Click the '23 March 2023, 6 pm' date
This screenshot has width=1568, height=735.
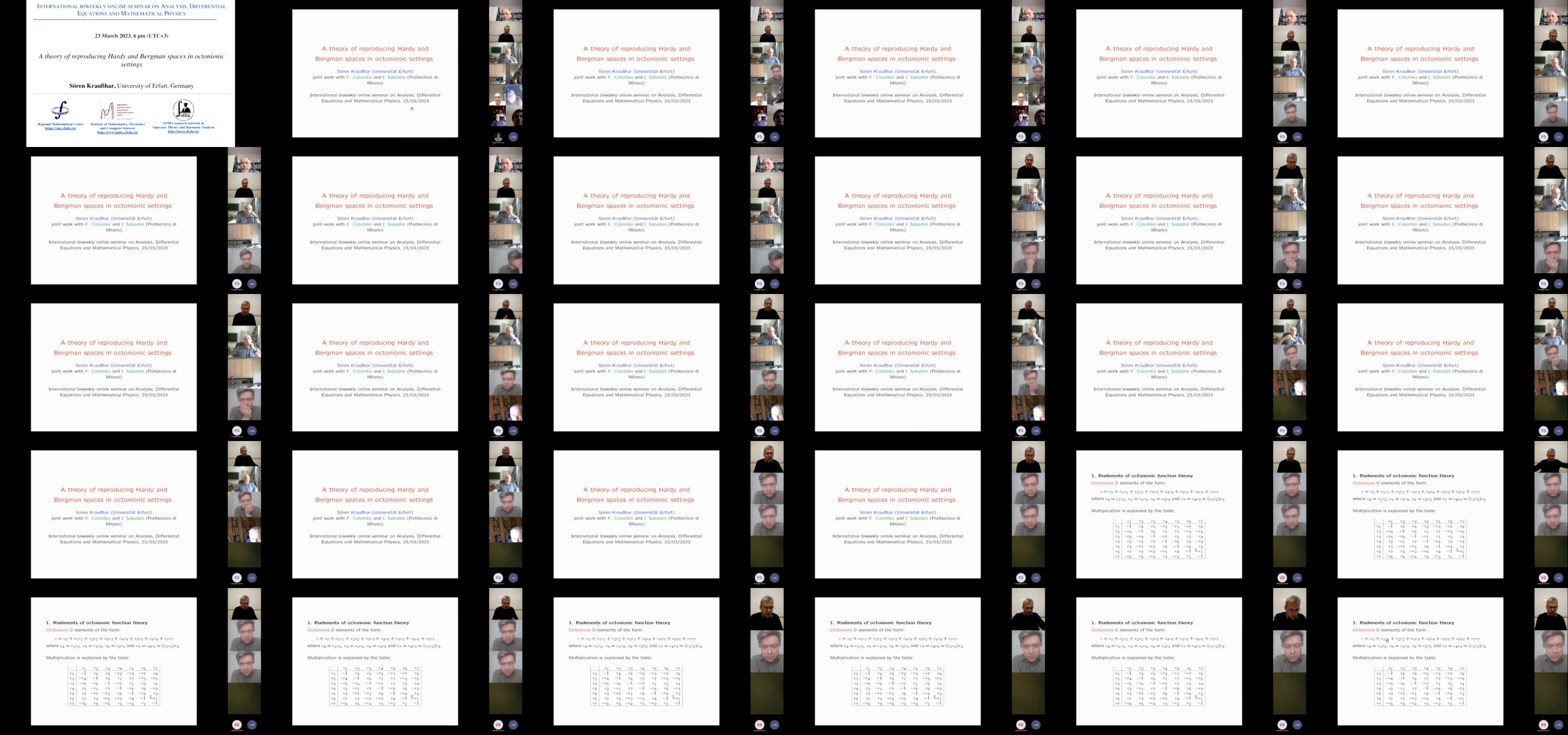tap(131, 36)
